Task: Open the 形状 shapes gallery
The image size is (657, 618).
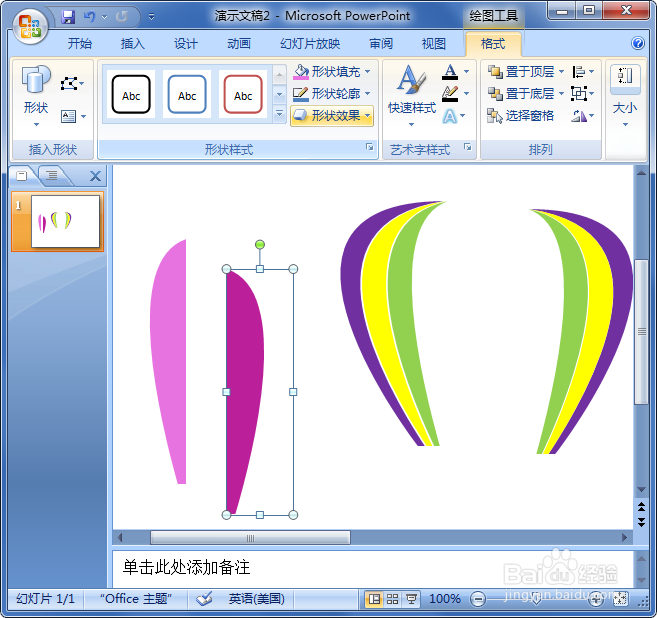Action: click(x=36, y=96)
